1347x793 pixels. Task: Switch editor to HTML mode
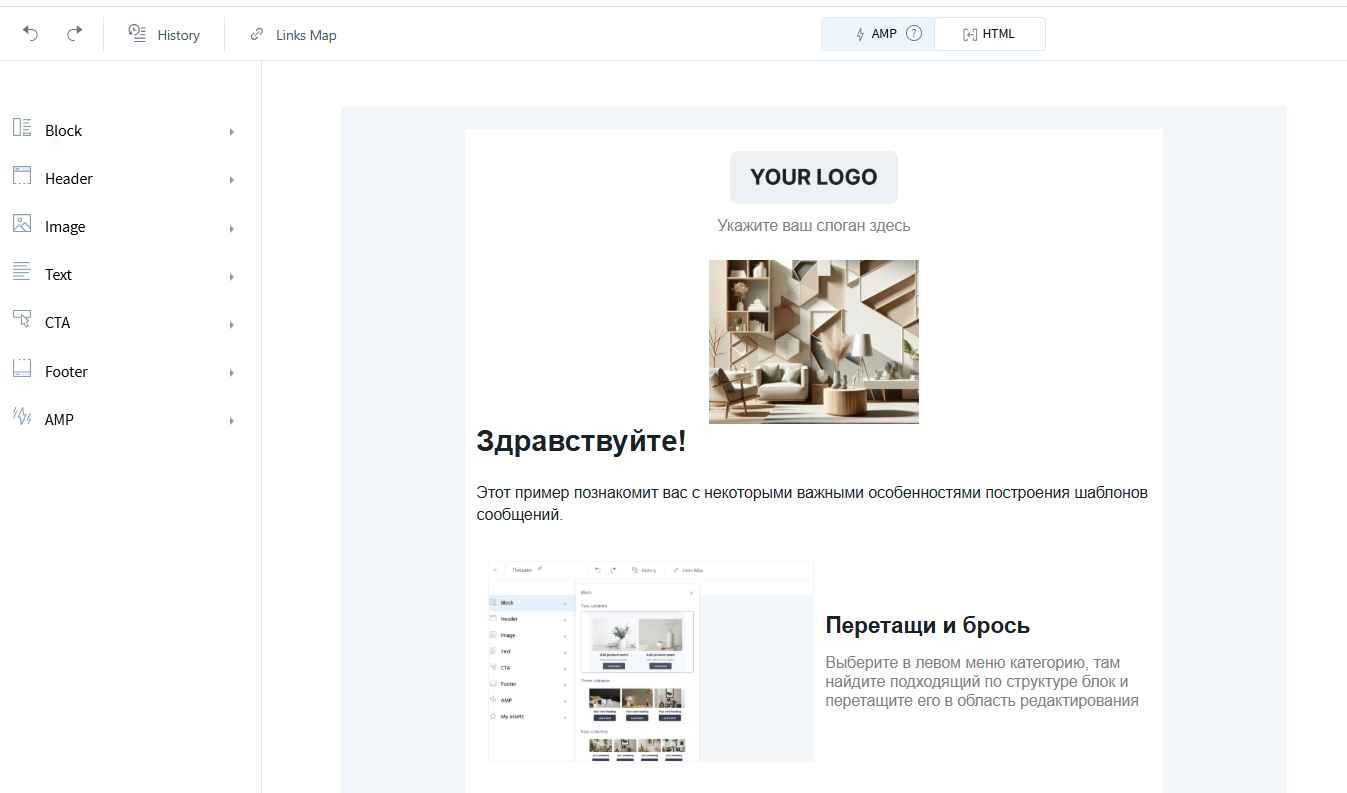[x=989, y=34]
